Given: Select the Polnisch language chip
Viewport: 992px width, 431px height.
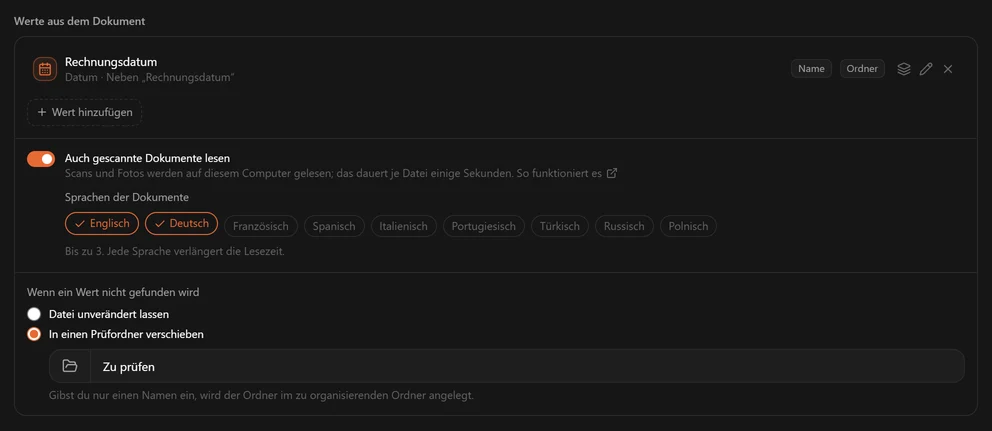Looking at the screenshot, I should (x=688, y=226).
